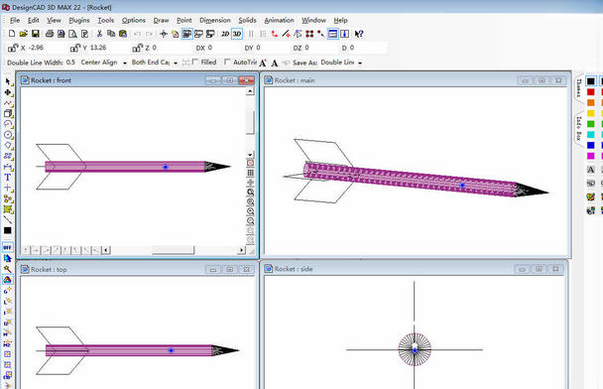Screen dimensions: 603x389
Task: Click the black current color box in toolbox
Action: pyautogui.click(x=8, y=230)
